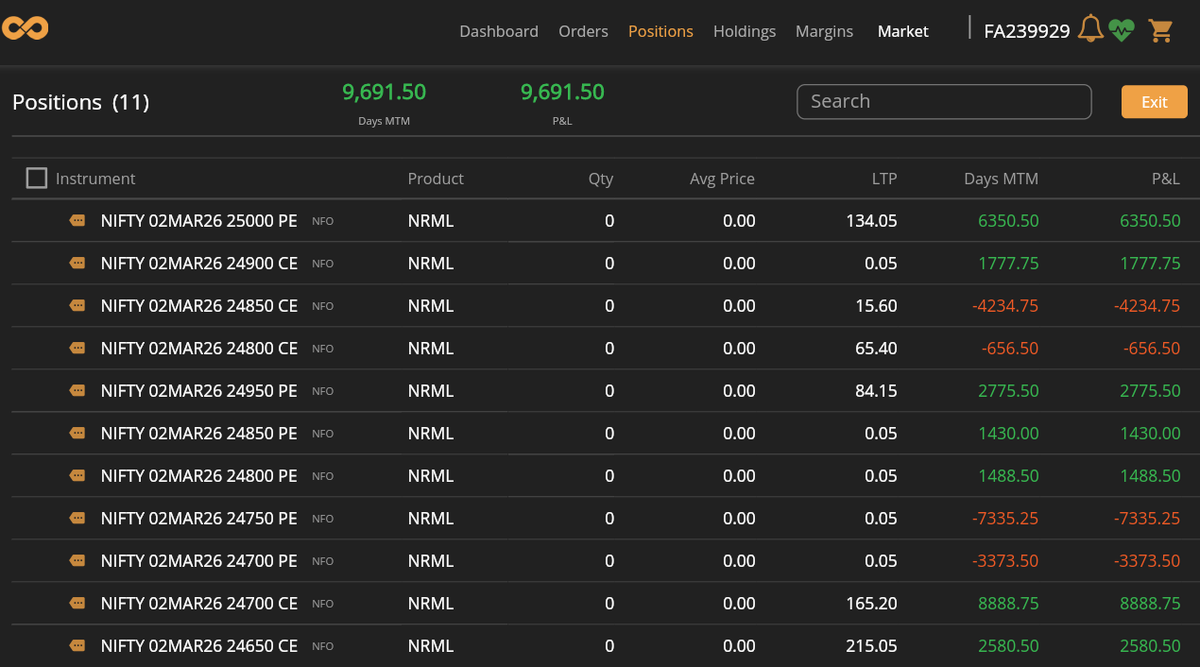Select NIFTY 02MAR26 24750 PE instrument name

point(199,518)
